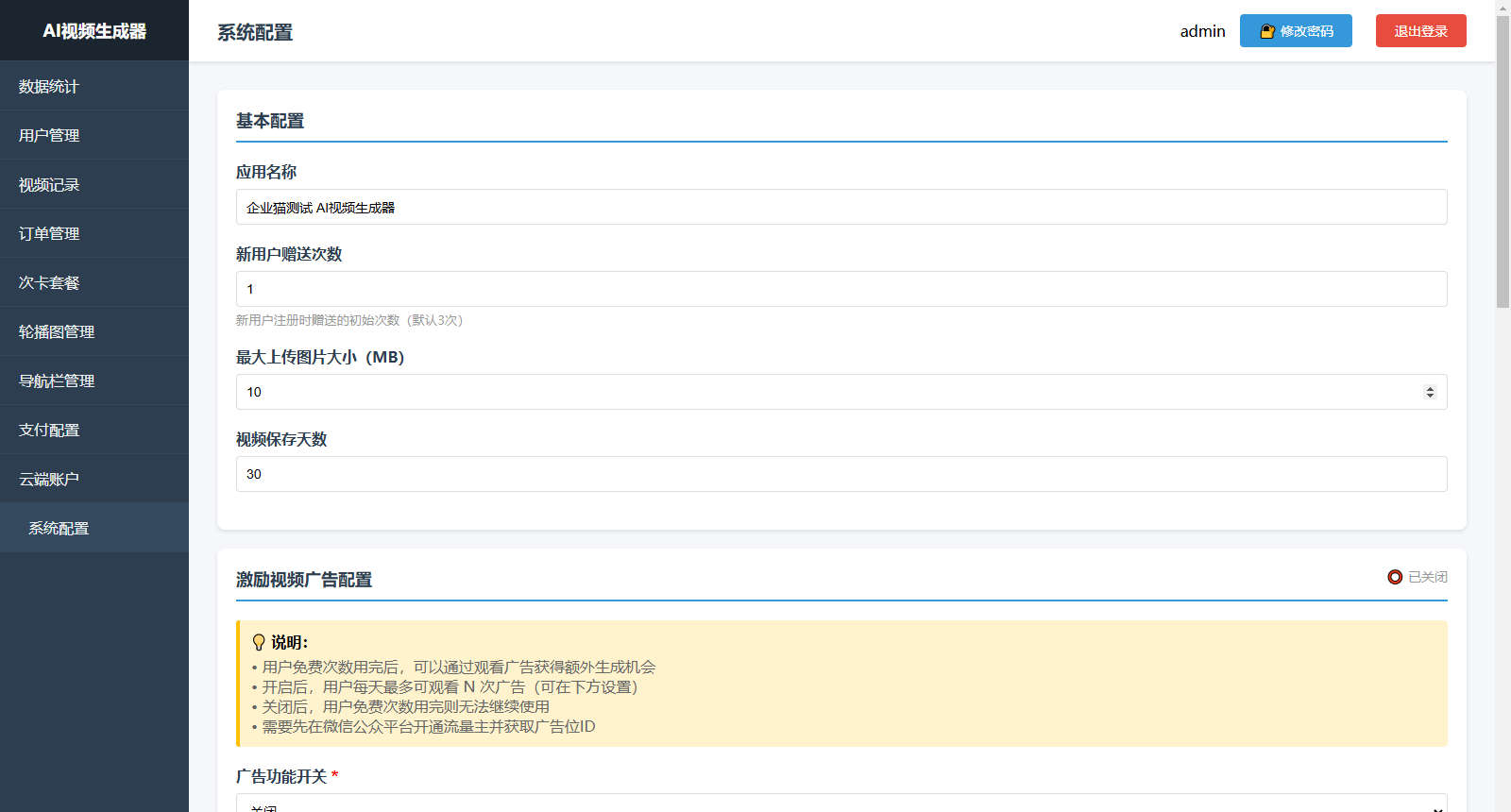Click the AI视频生成器 sidebar title

[x=94, y=31]
